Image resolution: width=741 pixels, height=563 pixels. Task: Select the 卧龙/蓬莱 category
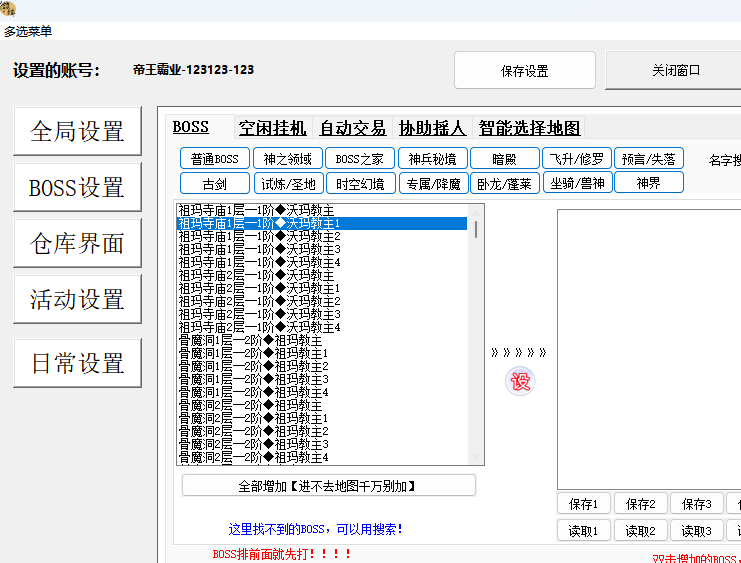click(505, 183)
